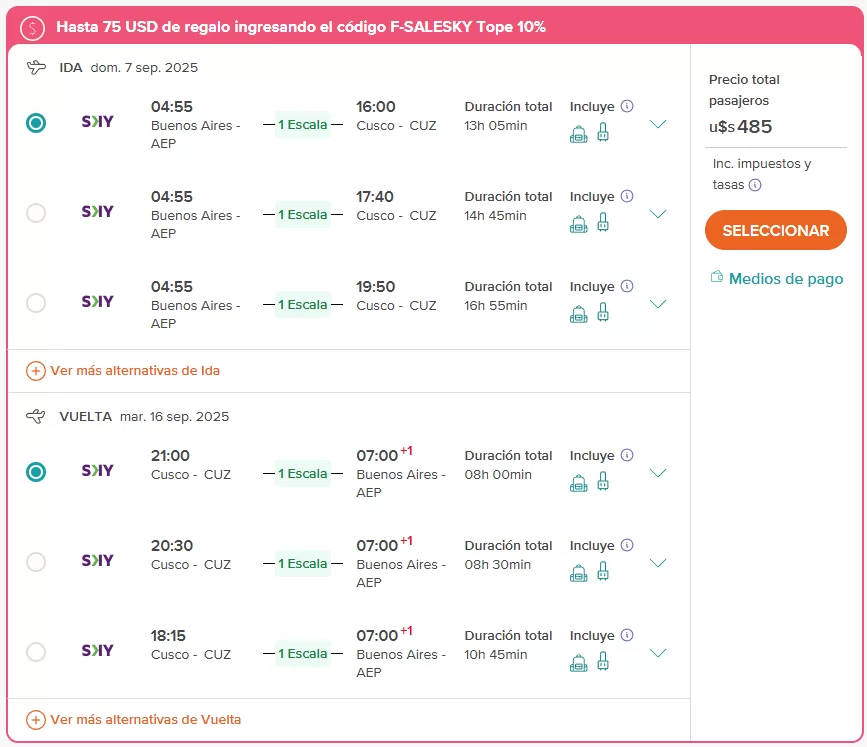Click the carry-on luggage icon on the 18:15 return flight
The height and width of the screenshot is (747, 867).
pos(603,662)
